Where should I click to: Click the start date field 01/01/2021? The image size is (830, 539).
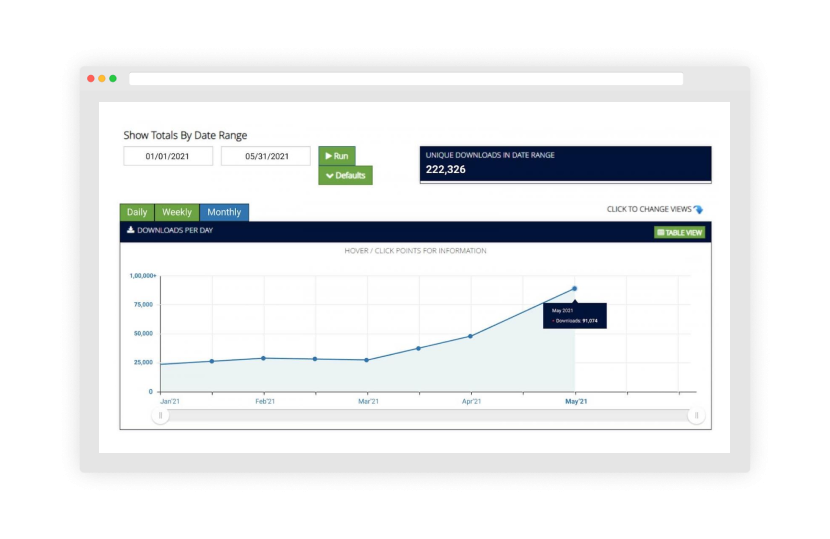tap(168, 156)
